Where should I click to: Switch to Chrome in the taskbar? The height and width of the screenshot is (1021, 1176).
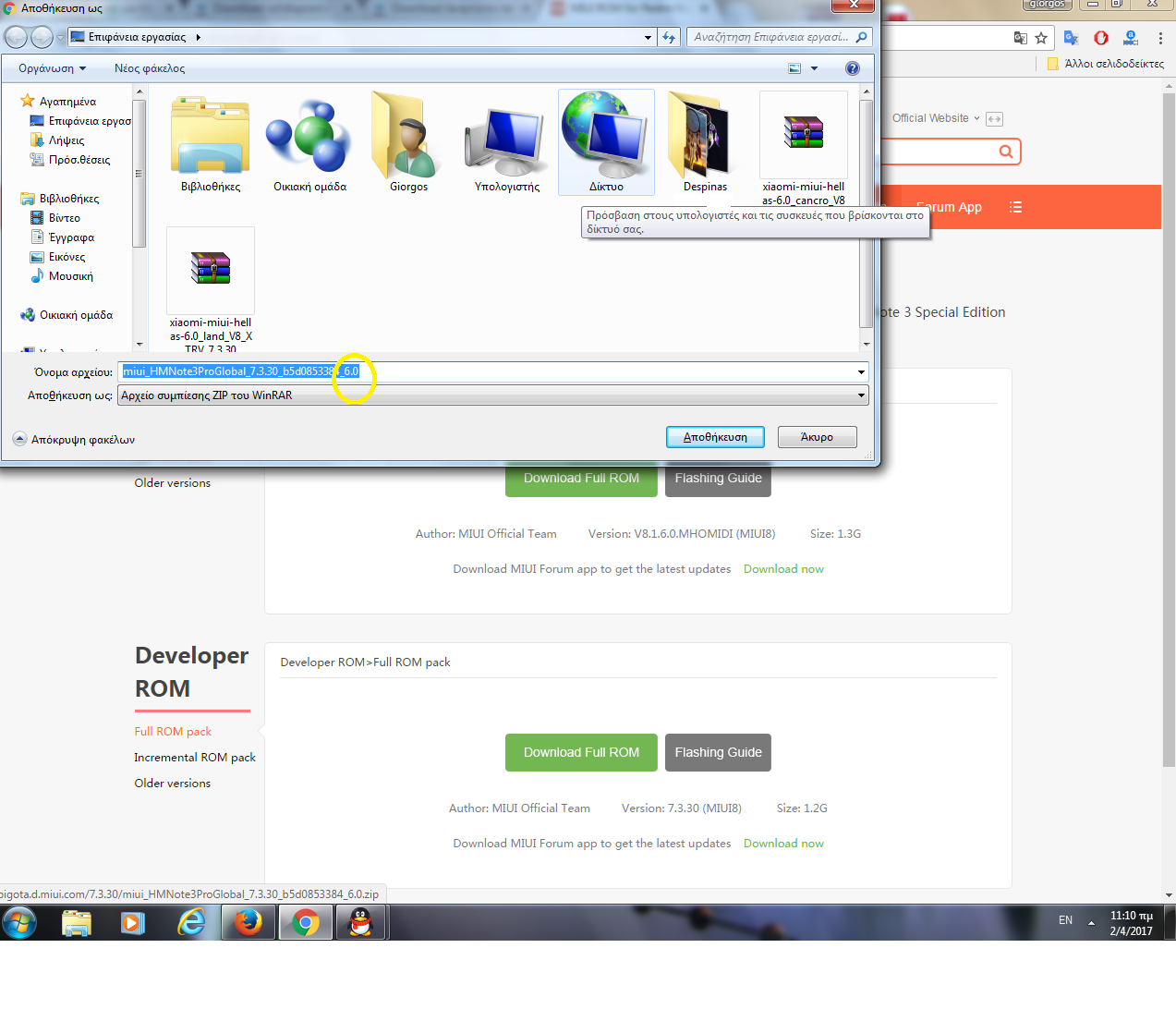(305, 922)
